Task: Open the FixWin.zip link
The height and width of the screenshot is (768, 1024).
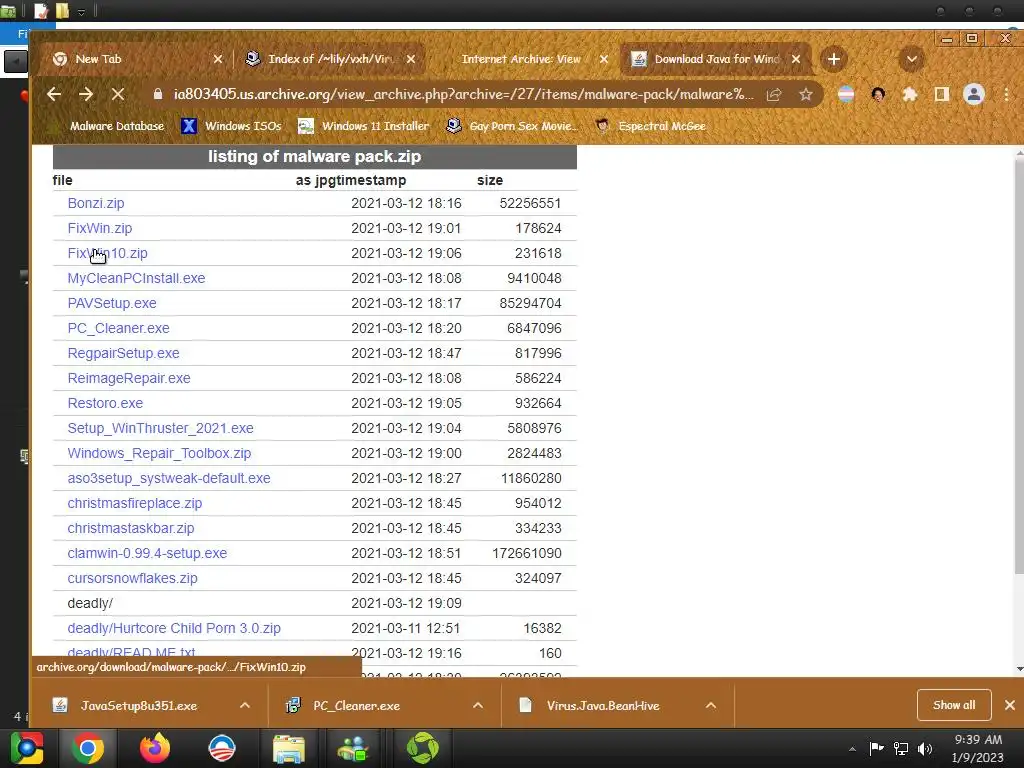Action: (100, 228)
